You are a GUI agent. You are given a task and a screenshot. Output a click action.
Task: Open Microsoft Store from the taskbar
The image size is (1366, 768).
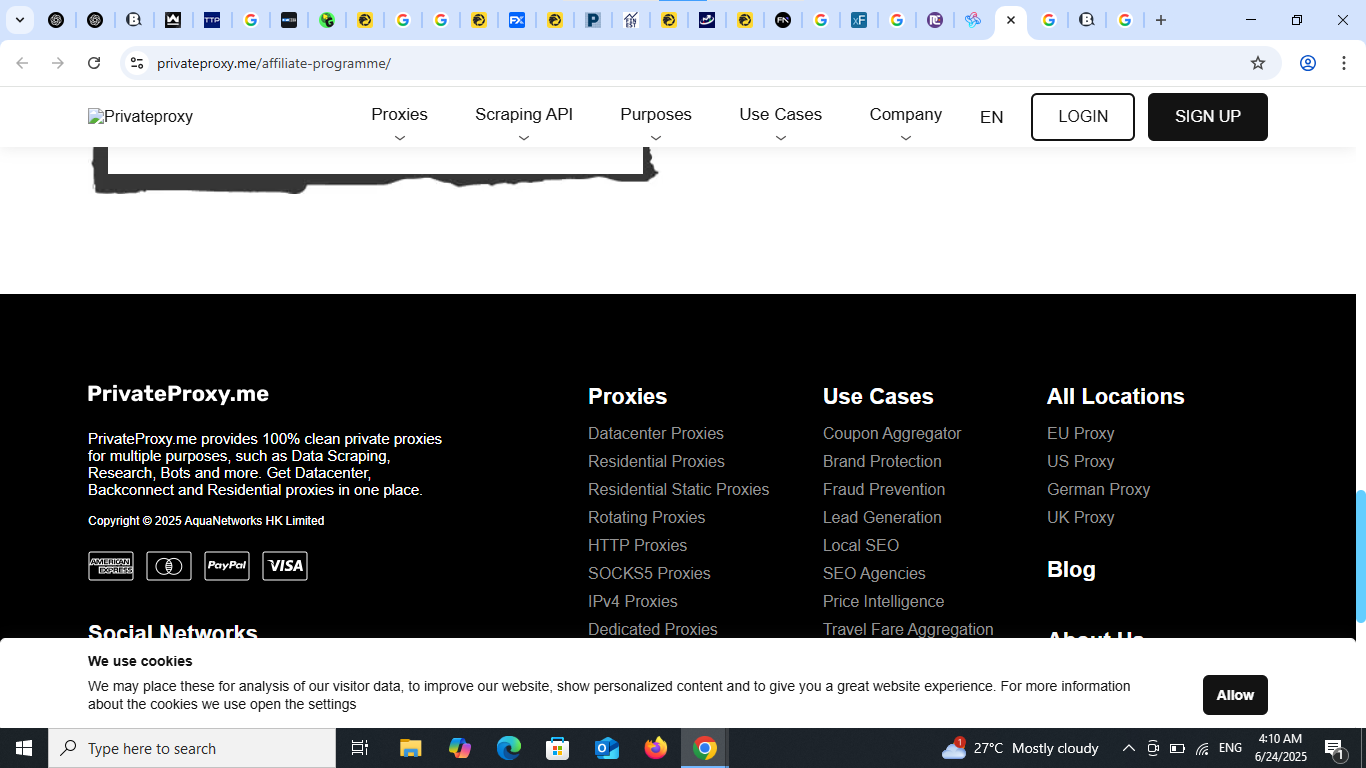click(x=558, y=748)
